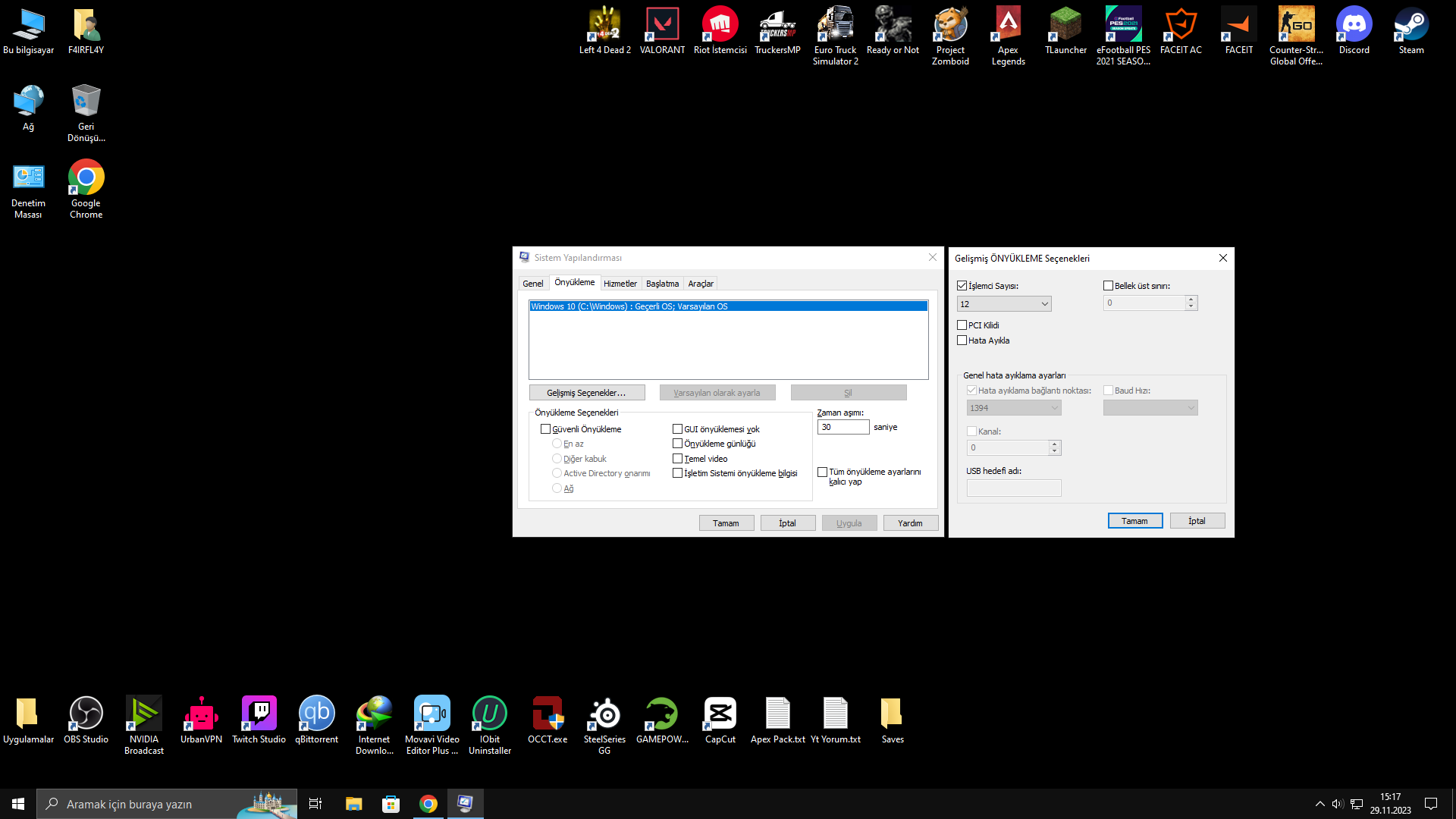This screenshot has height=819, width=1456.
Task: Enable Bellek üst sınırı checkbox
Action: click(1108, 286)
